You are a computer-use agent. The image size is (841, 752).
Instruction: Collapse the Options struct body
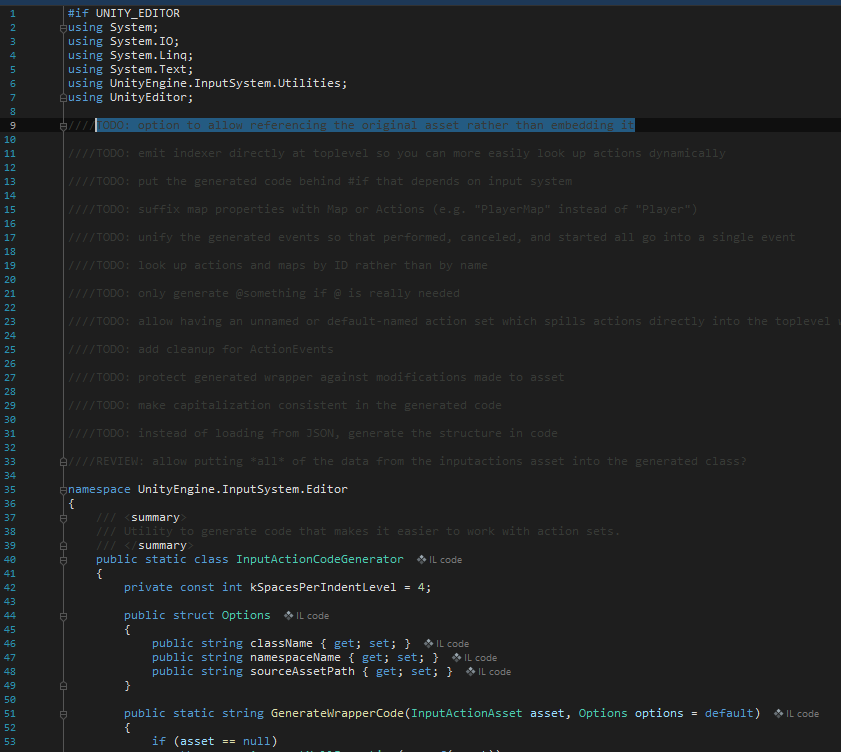[x=63, y=615]
